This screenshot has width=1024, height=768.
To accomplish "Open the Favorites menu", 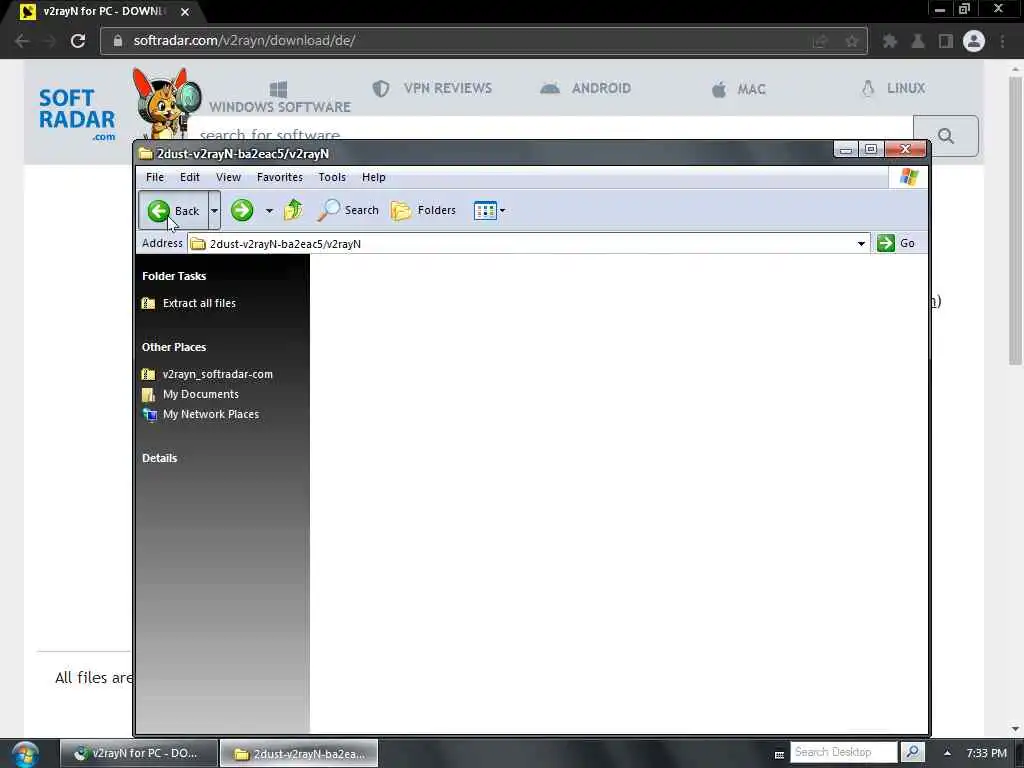I will click(280, 177).
